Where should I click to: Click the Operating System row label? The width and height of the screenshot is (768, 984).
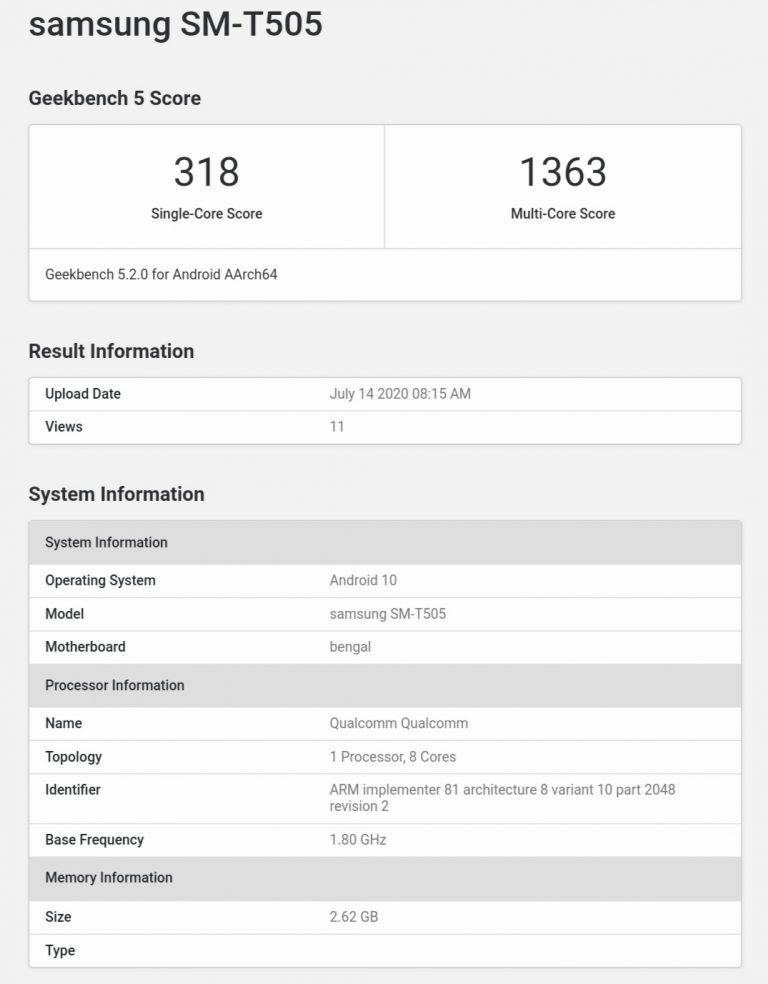tap(100, 580)
